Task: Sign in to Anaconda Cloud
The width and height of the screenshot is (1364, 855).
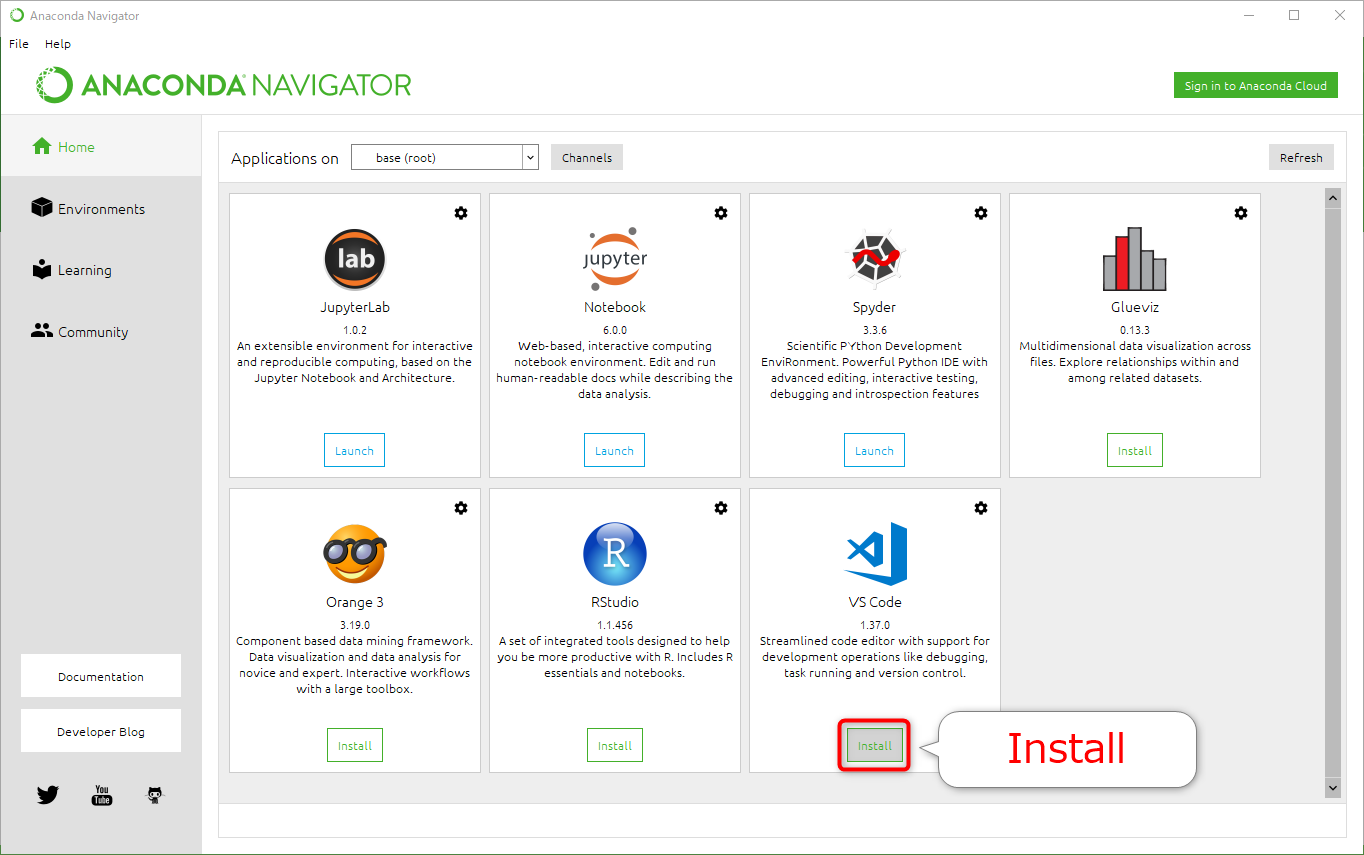Action: (1255, 85)
